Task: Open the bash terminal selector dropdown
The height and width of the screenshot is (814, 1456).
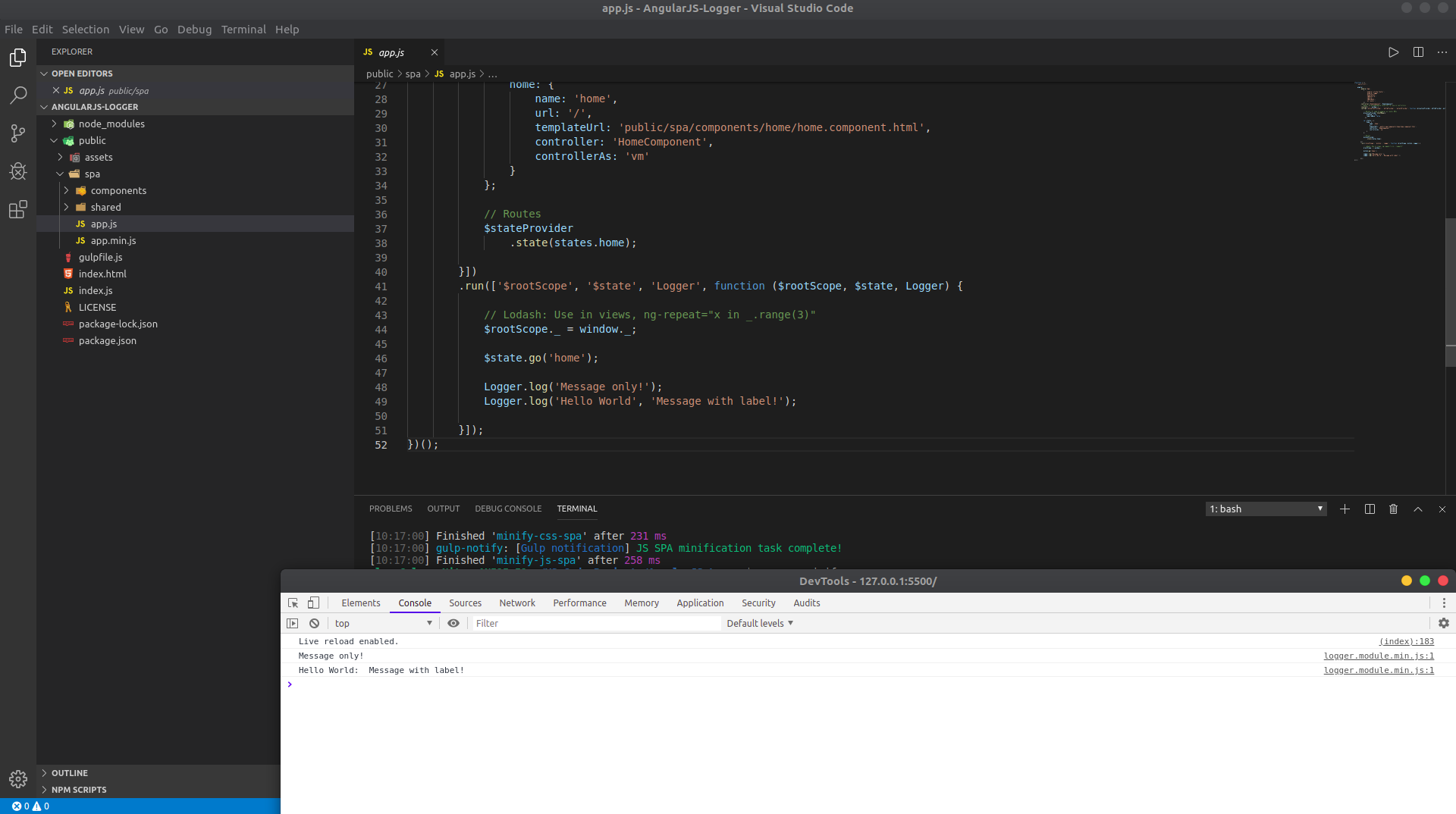Action: pyautogui.click(x=1266, y=509)
